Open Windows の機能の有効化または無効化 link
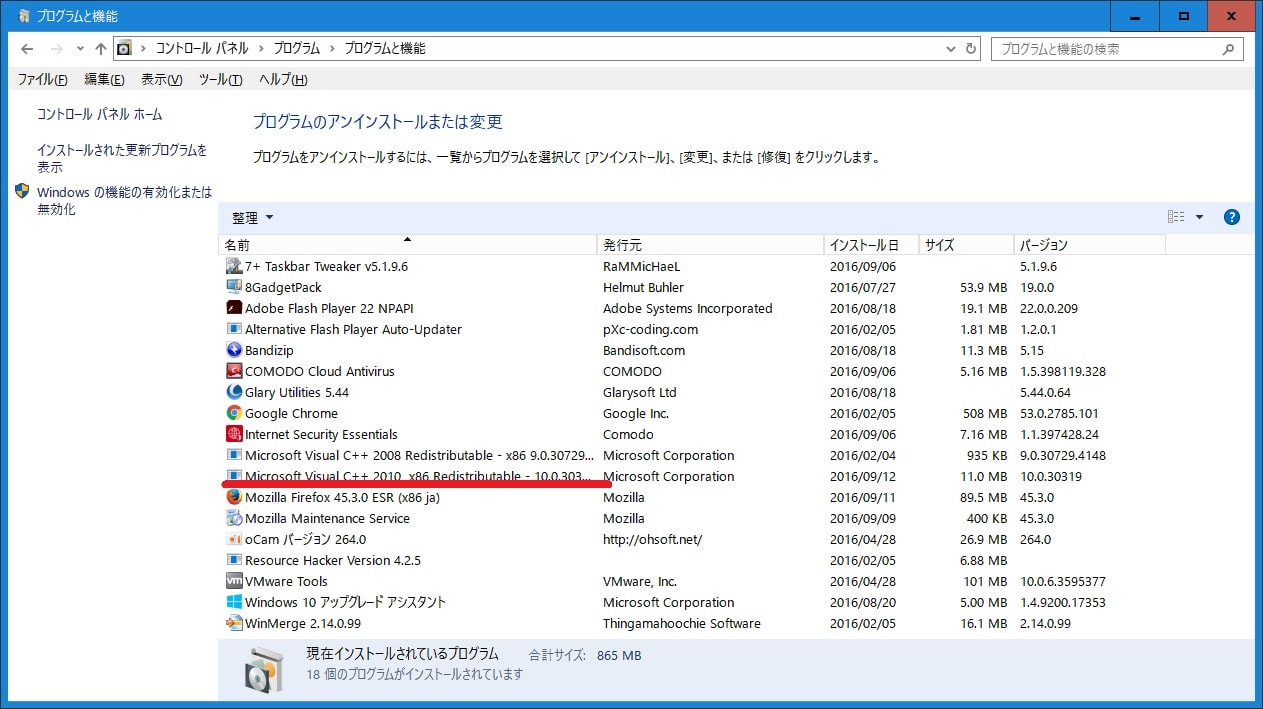The width and height of the screenshot is (1263, 709). tap(125, 201)
